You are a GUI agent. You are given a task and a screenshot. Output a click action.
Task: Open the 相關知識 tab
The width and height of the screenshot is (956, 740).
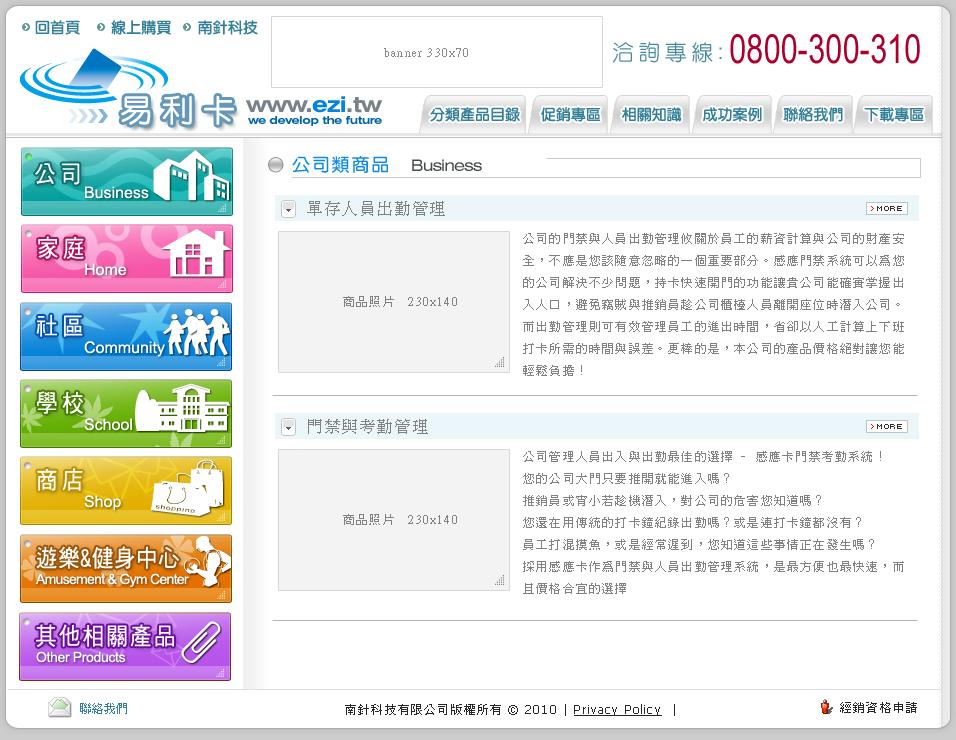pos(651,115)
